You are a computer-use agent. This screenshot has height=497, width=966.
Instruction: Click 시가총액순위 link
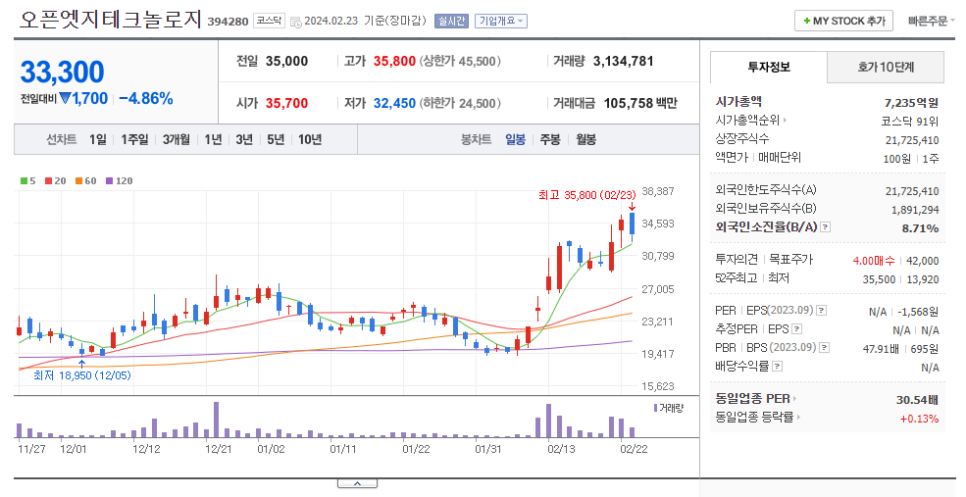(747, 121)
